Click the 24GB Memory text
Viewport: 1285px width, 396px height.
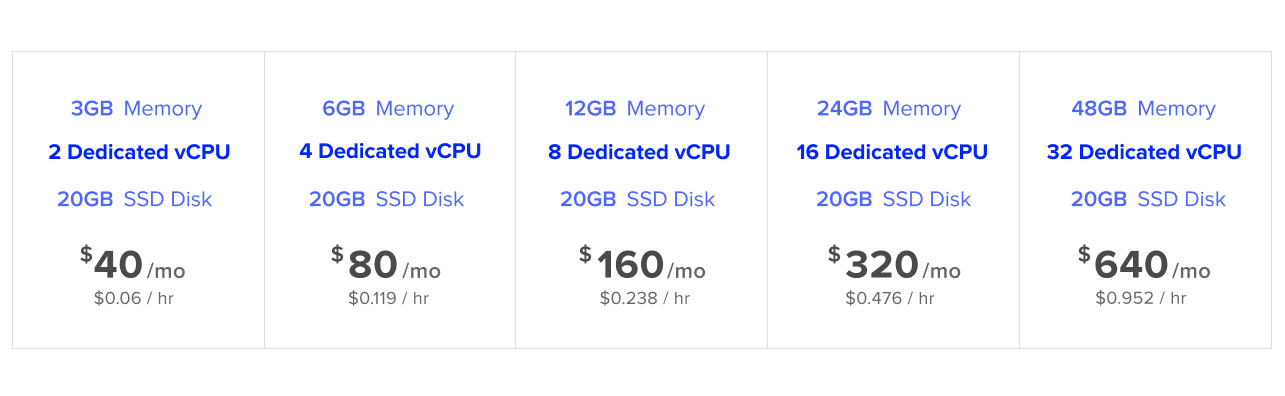tap(889, 109)
